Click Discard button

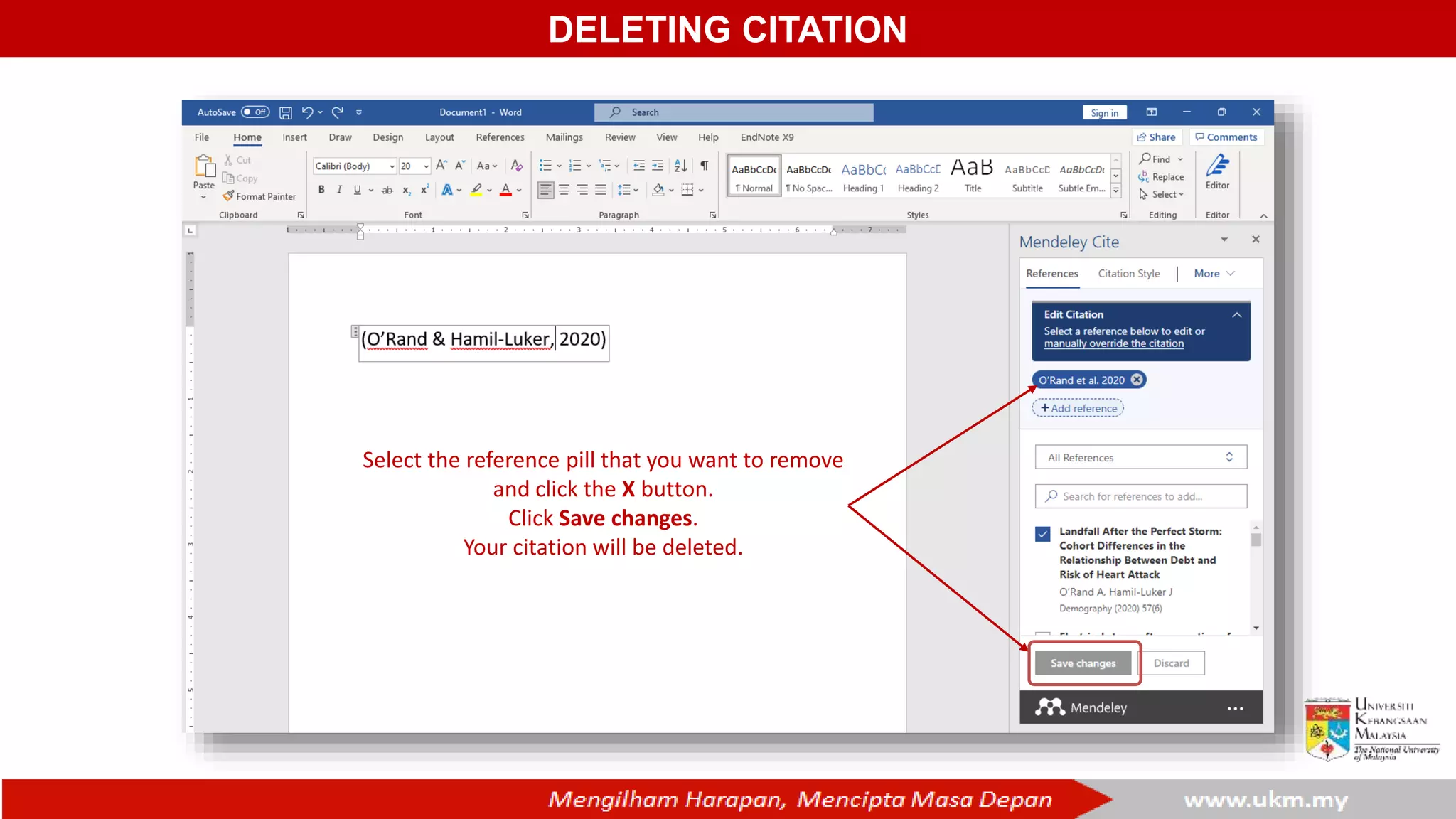pos(1171,663)
